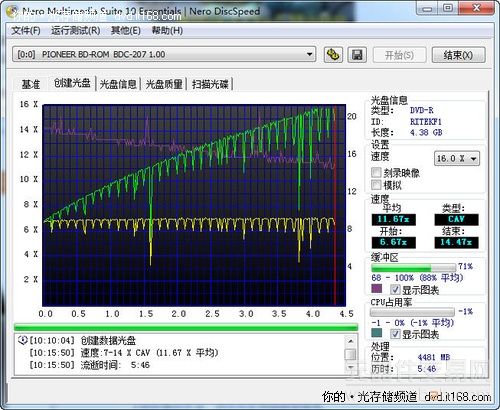Switch to the 基准 tab
The image size is (500, 410).
click(31, 84)
